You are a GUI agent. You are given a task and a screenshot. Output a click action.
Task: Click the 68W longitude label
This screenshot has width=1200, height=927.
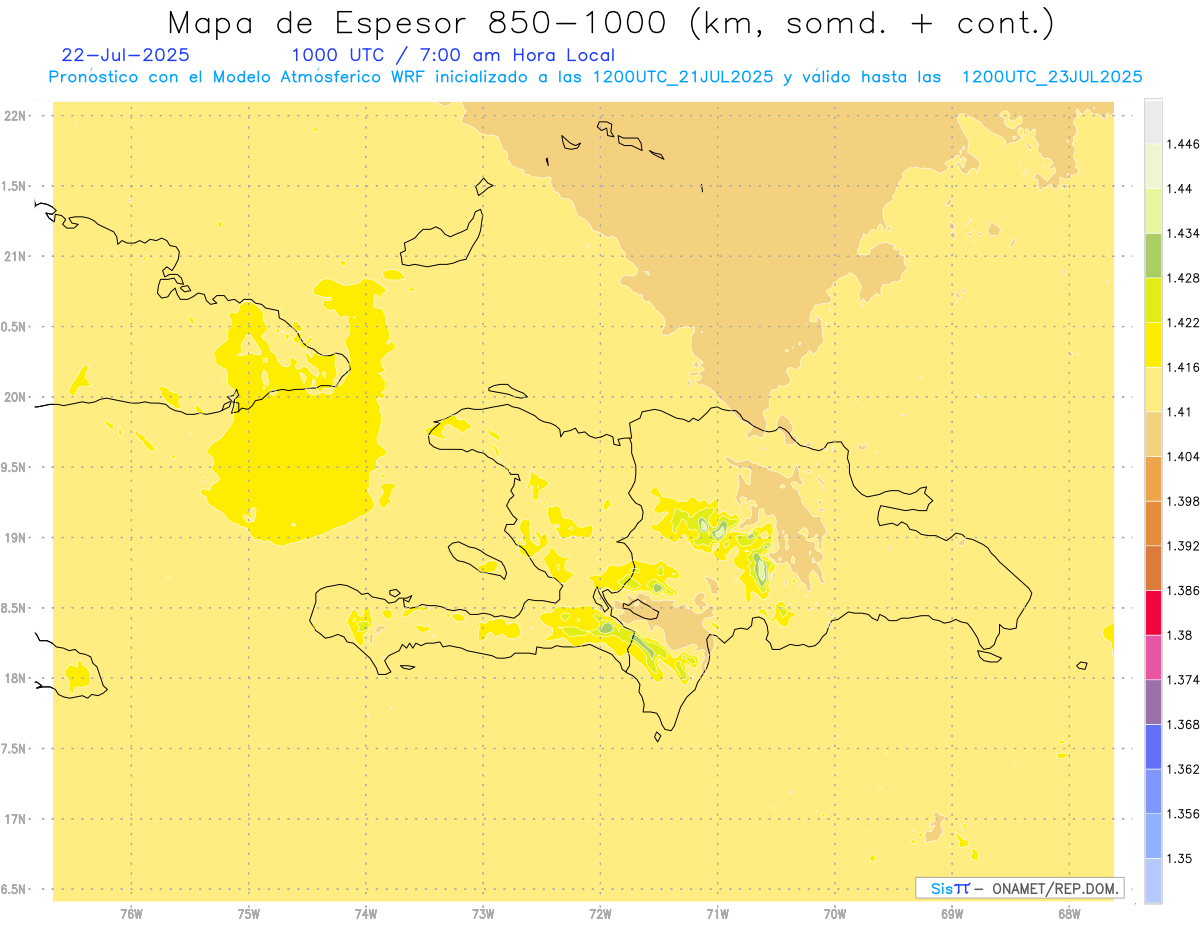coord(1069,913)
